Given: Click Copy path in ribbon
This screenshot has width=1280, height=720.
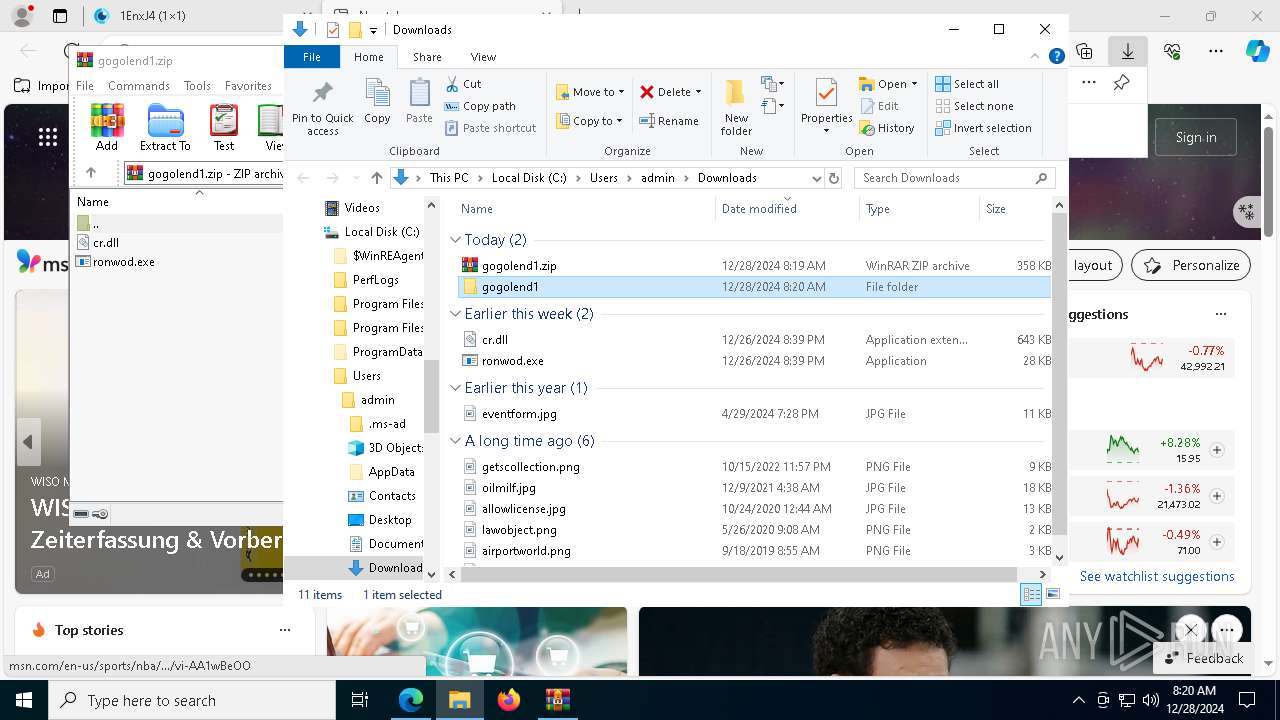Looking at the screenshot, I should tap(480, 106).
